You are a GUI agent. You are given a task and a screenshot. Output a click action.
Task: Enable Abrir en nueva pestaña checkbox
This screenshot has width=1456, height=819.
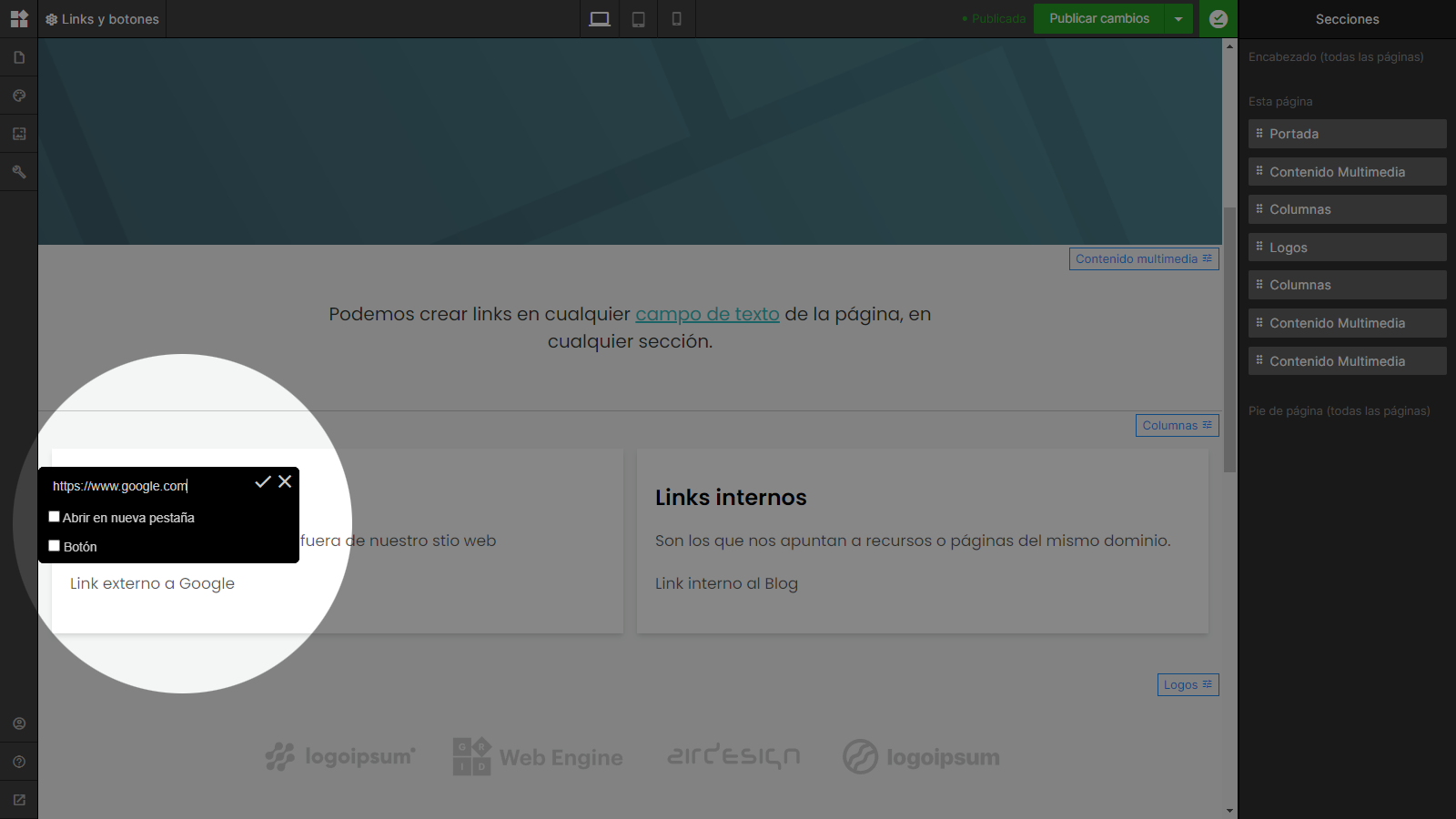tap(55, 517)
